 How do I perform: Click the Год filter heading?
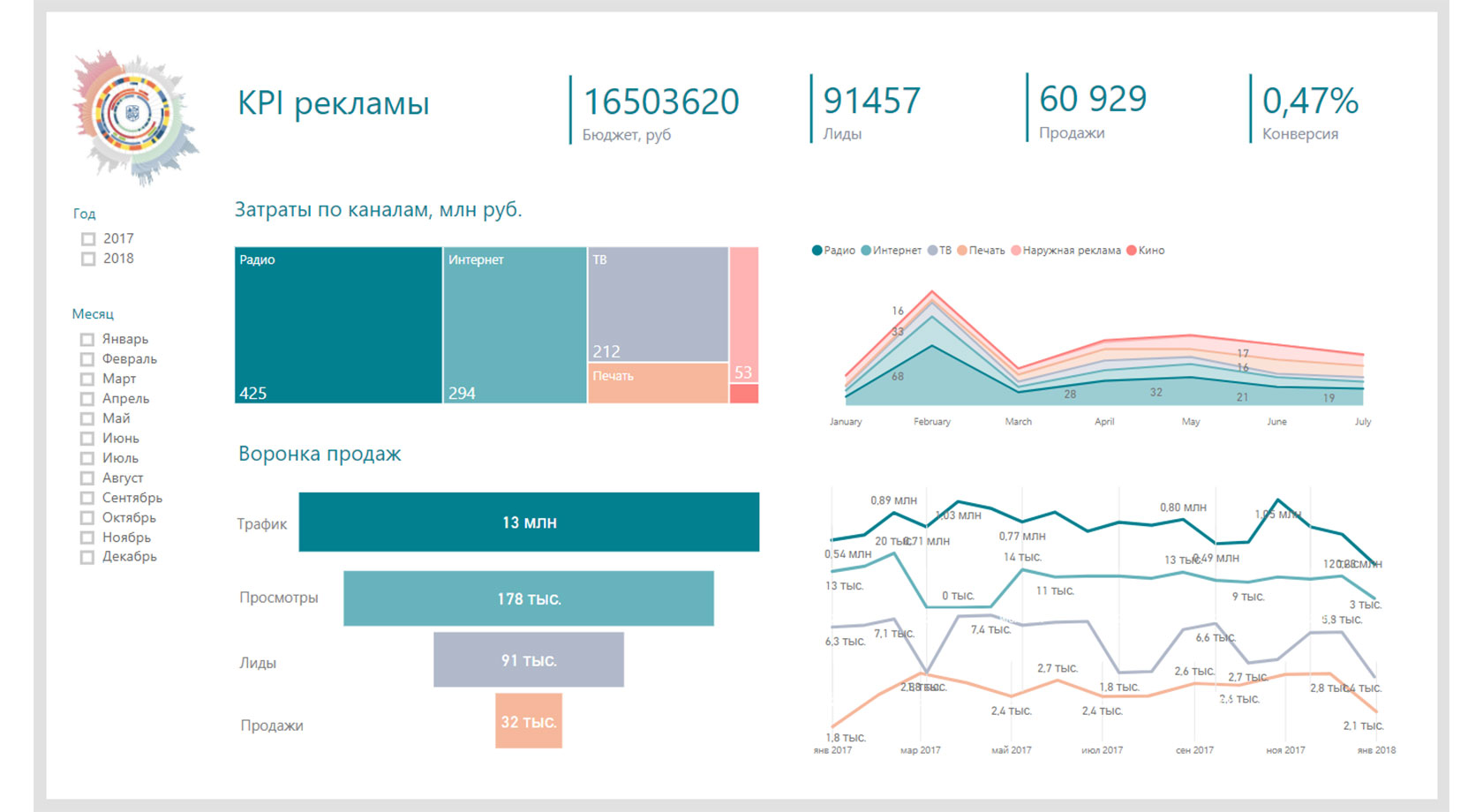84,214
